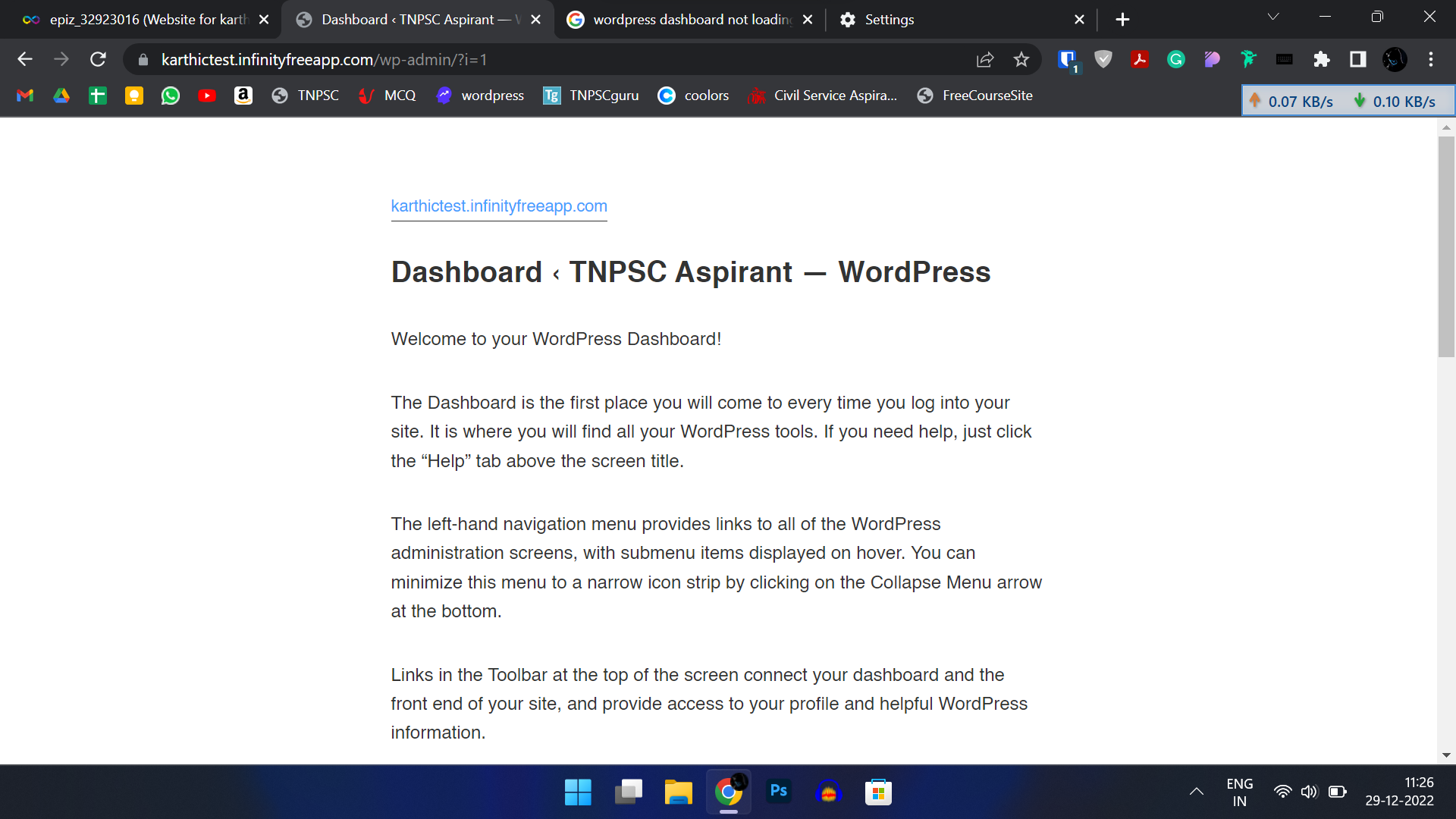Expand the tab search chevron

point(1273,17)
